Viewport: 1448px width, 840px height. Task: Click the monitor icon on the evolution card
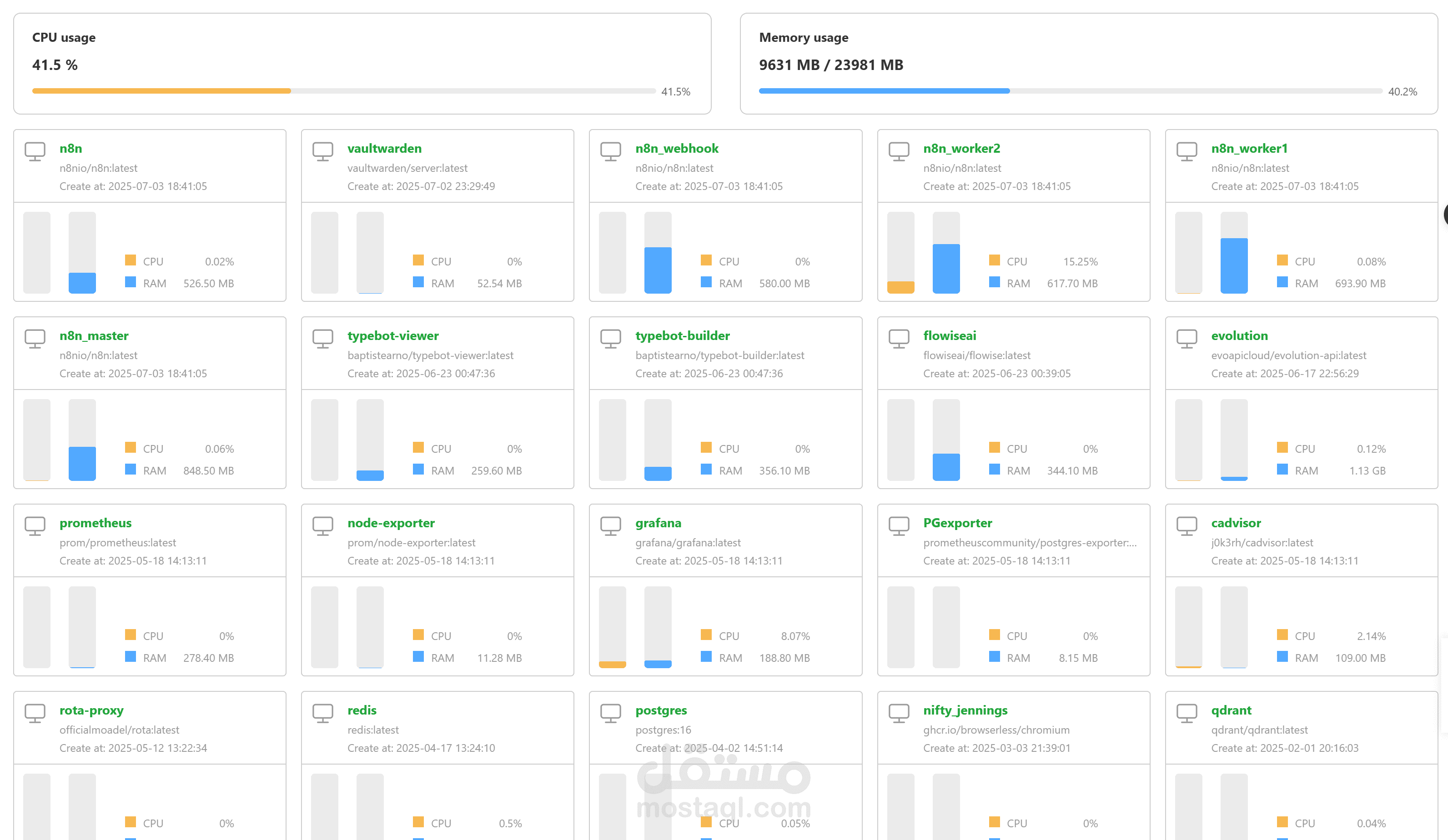point(1187,339)
